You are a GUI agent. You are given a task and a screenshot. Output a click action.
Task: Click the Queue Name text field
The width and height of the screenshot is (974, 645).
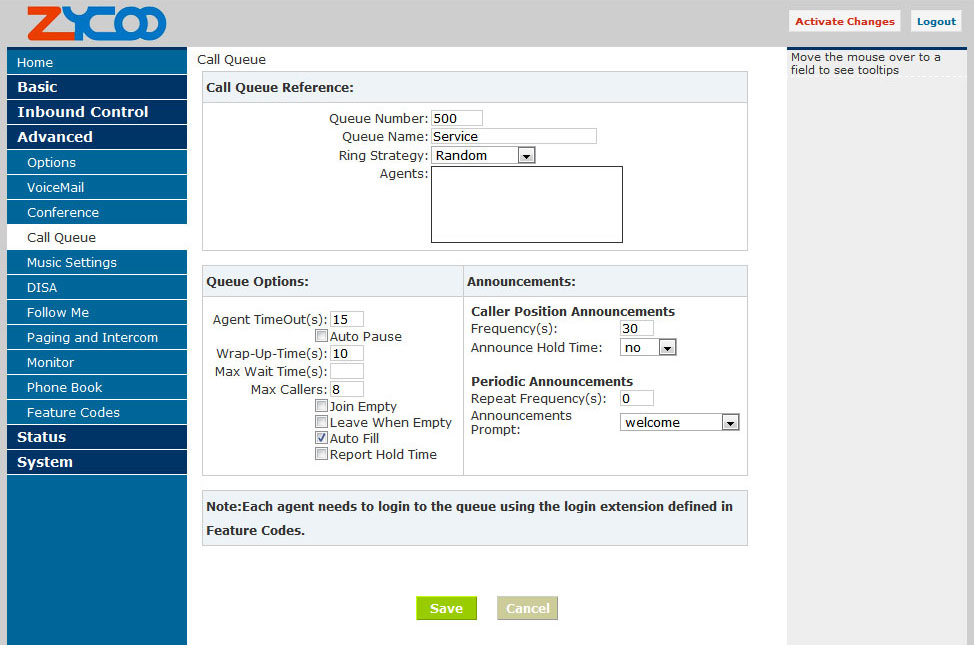pyautogui.click(x=513, y=137)
